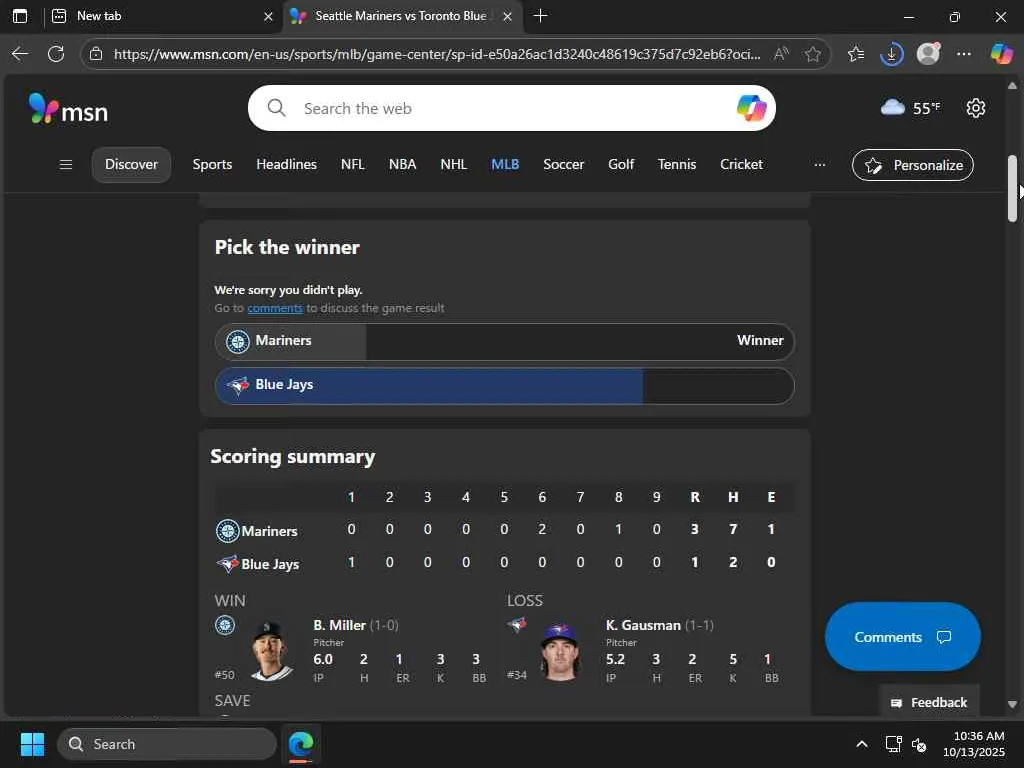Open a new tab with plus
This screenshot has width=1024, height=768.
[x=540, y=16]
